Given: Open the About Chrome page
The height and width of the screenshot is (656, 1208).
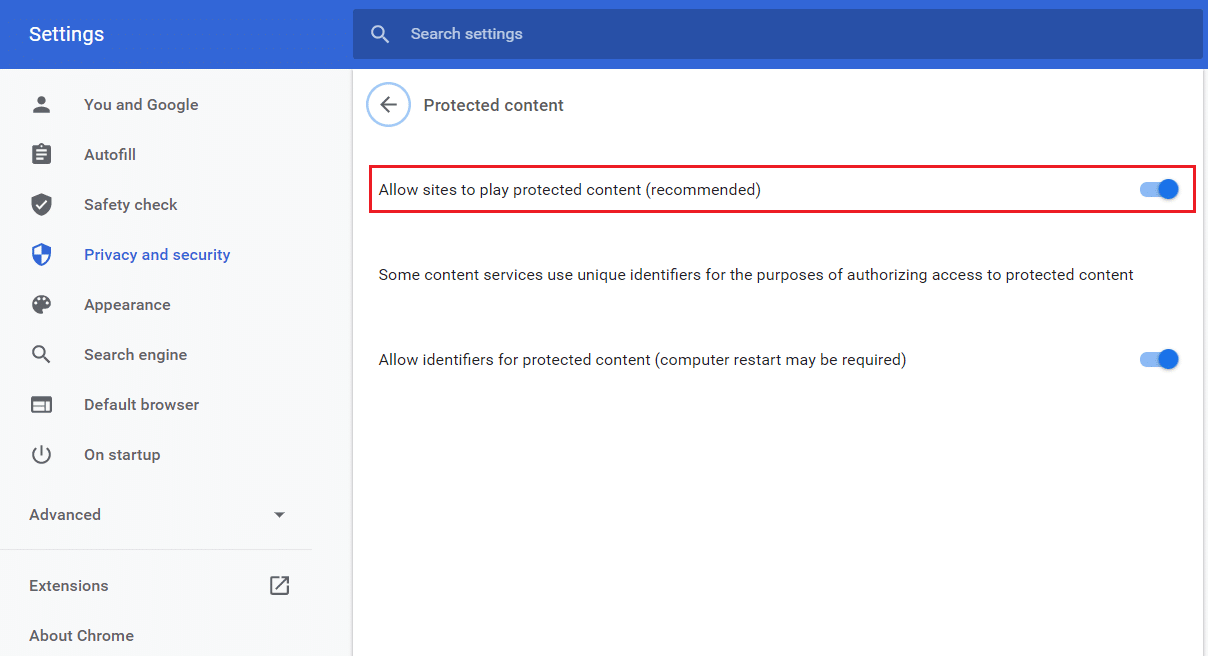Looking at the screenshot, I should (81, 635).
